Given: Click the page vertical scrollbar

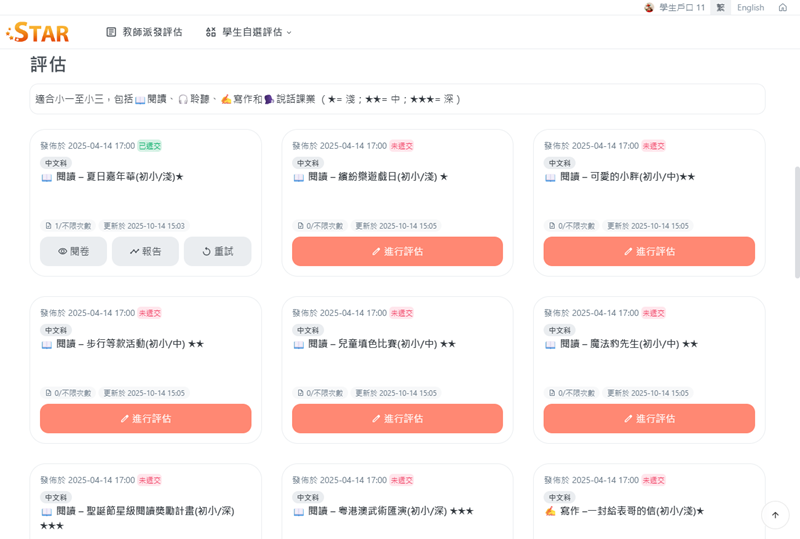Looking at the screenshot, I should [795, 220].
